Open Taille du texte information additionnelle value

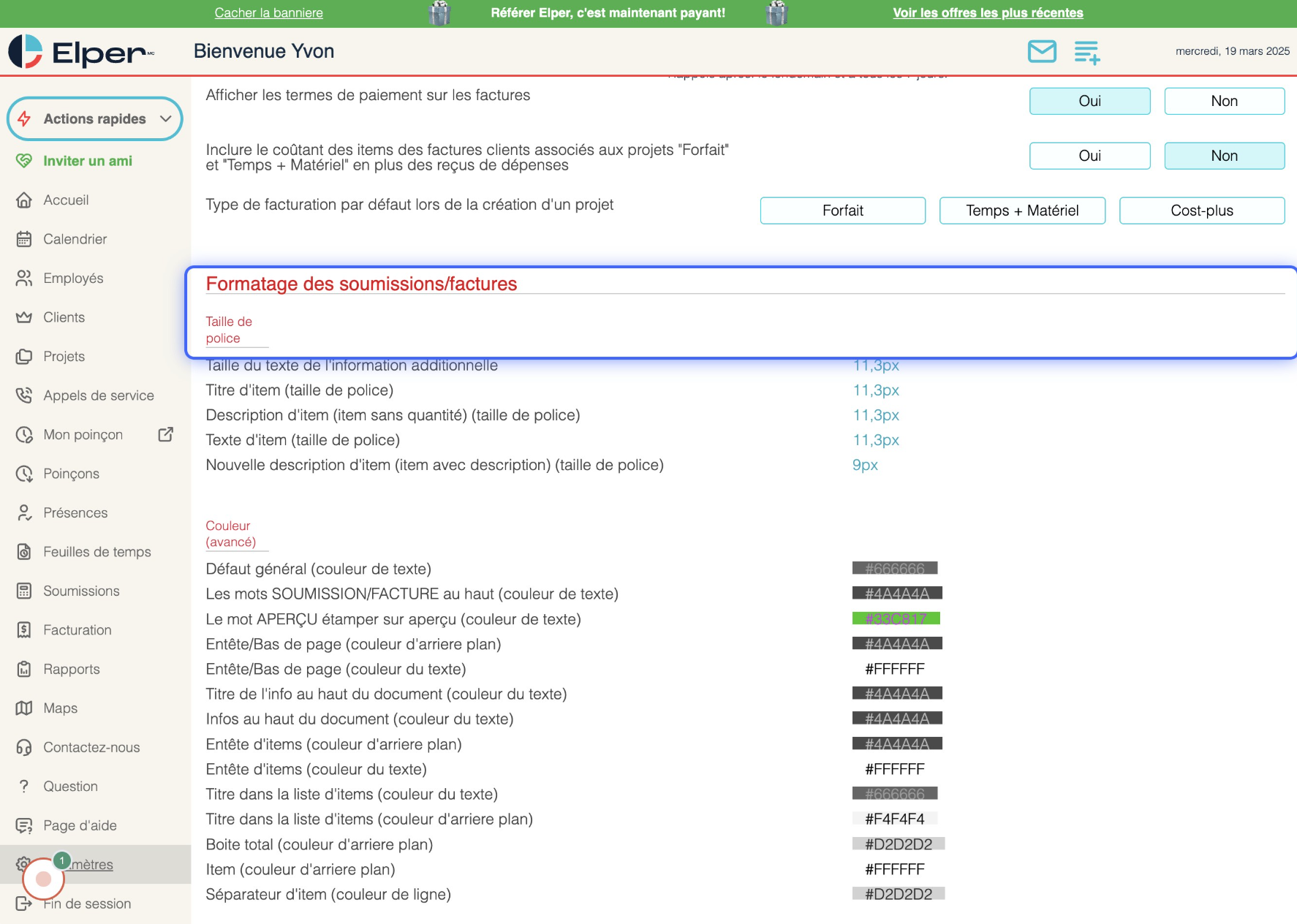pos(876,366)
